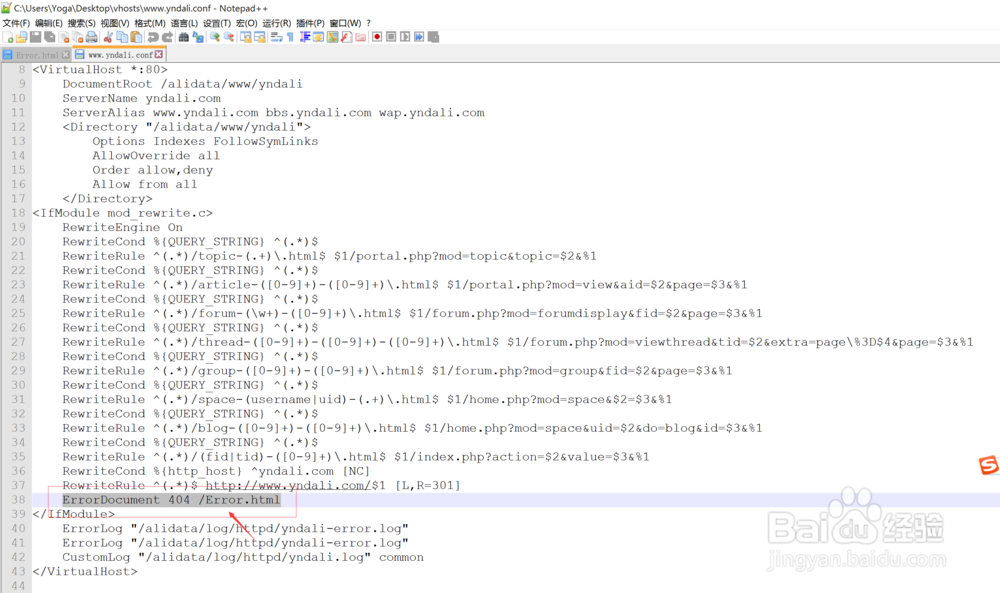
Task: Click the Save recorded macro icon
Action: tap(434, 37)
